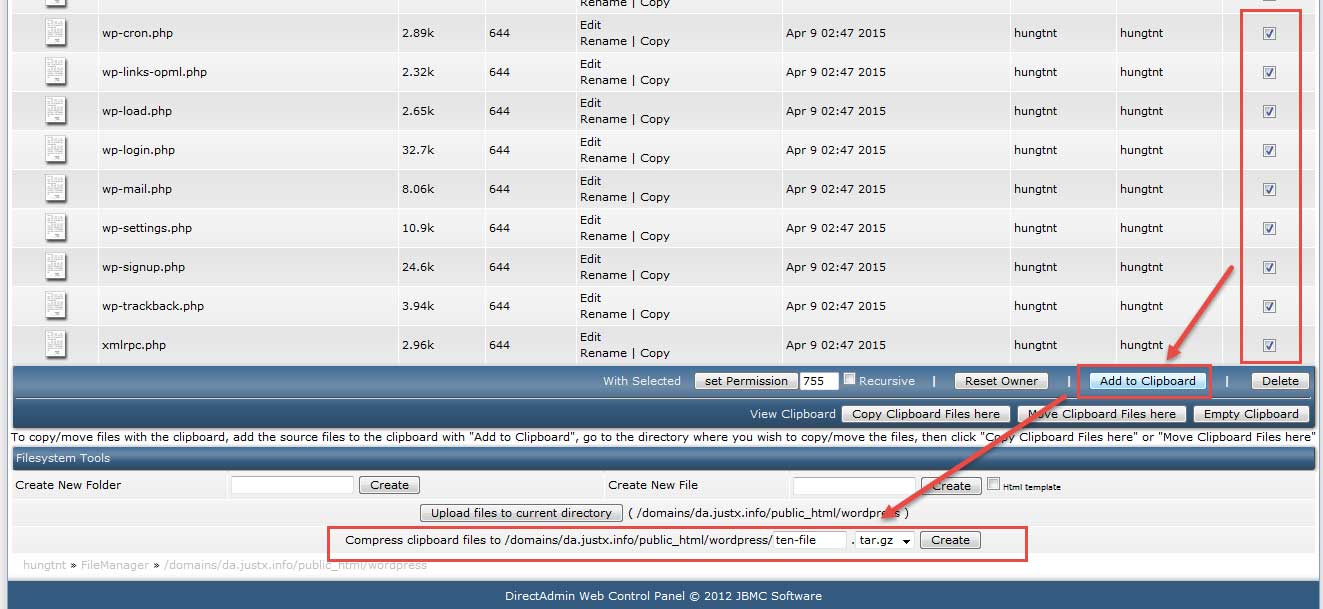Click the file icon next to wp-mail.php
1323x609 pixels.
click(55, 189)
